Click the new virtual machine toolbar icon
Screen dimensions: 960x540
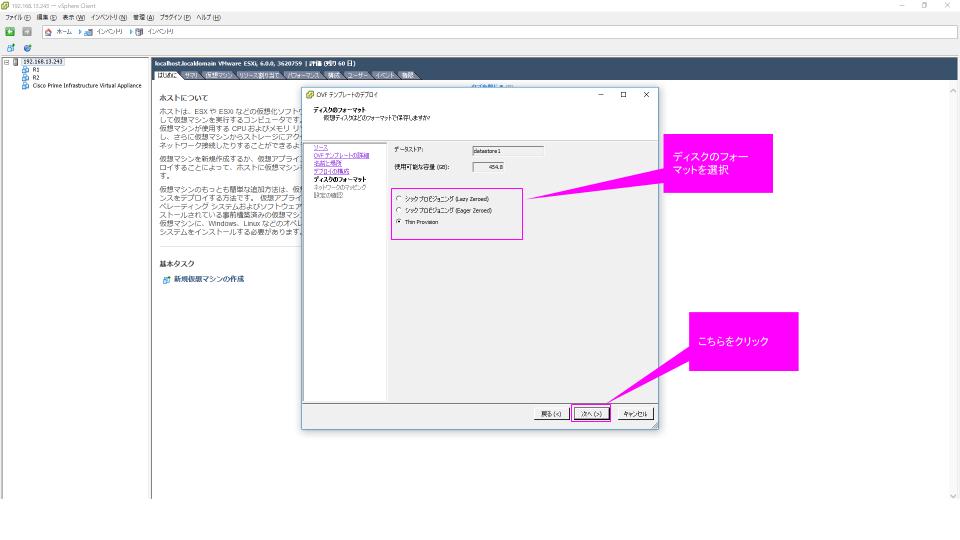pos(10,48)
